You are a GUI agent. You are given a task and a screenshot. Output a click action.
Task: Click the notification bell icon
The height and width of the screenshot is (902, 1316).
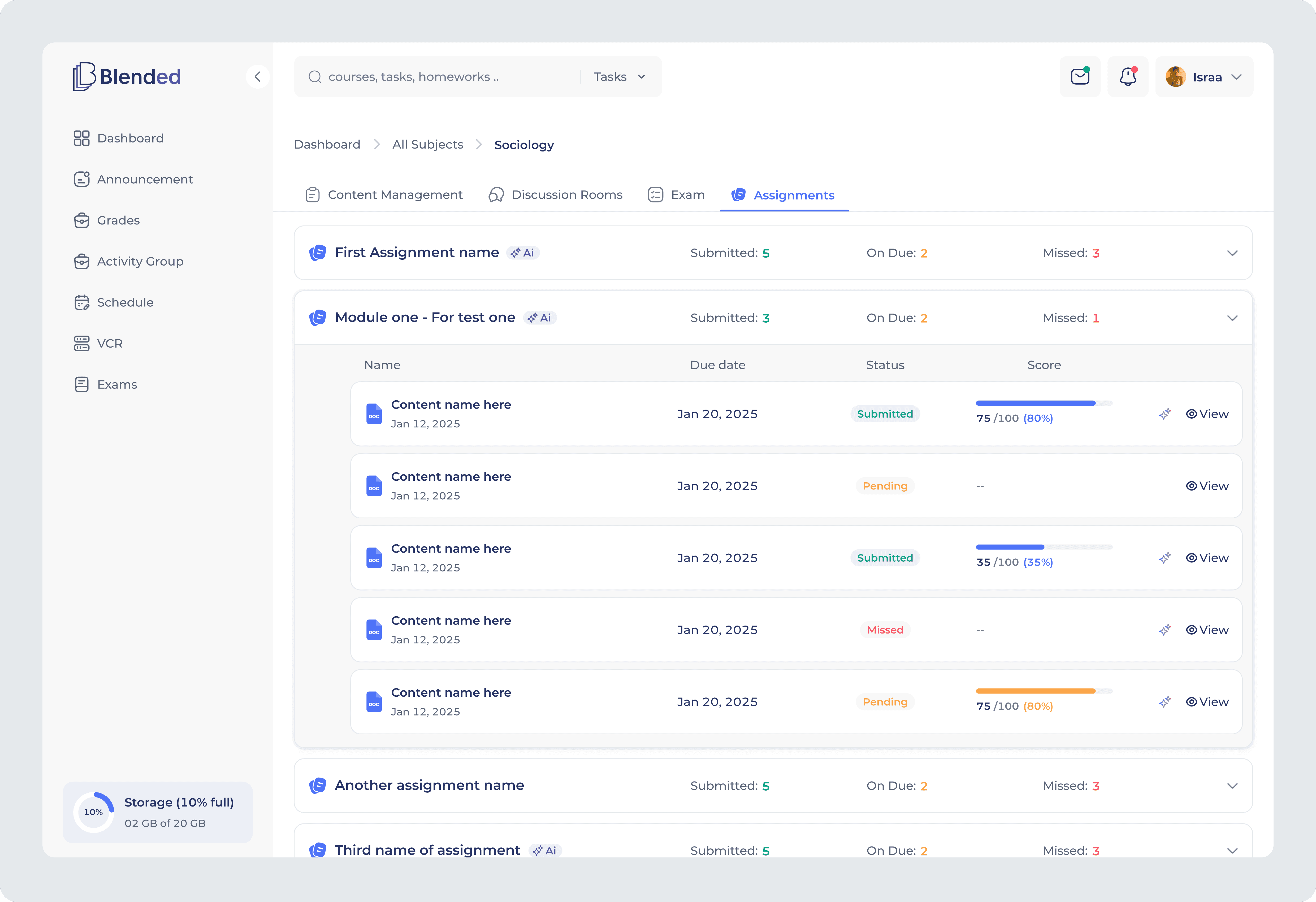(x=1127, y=76)
